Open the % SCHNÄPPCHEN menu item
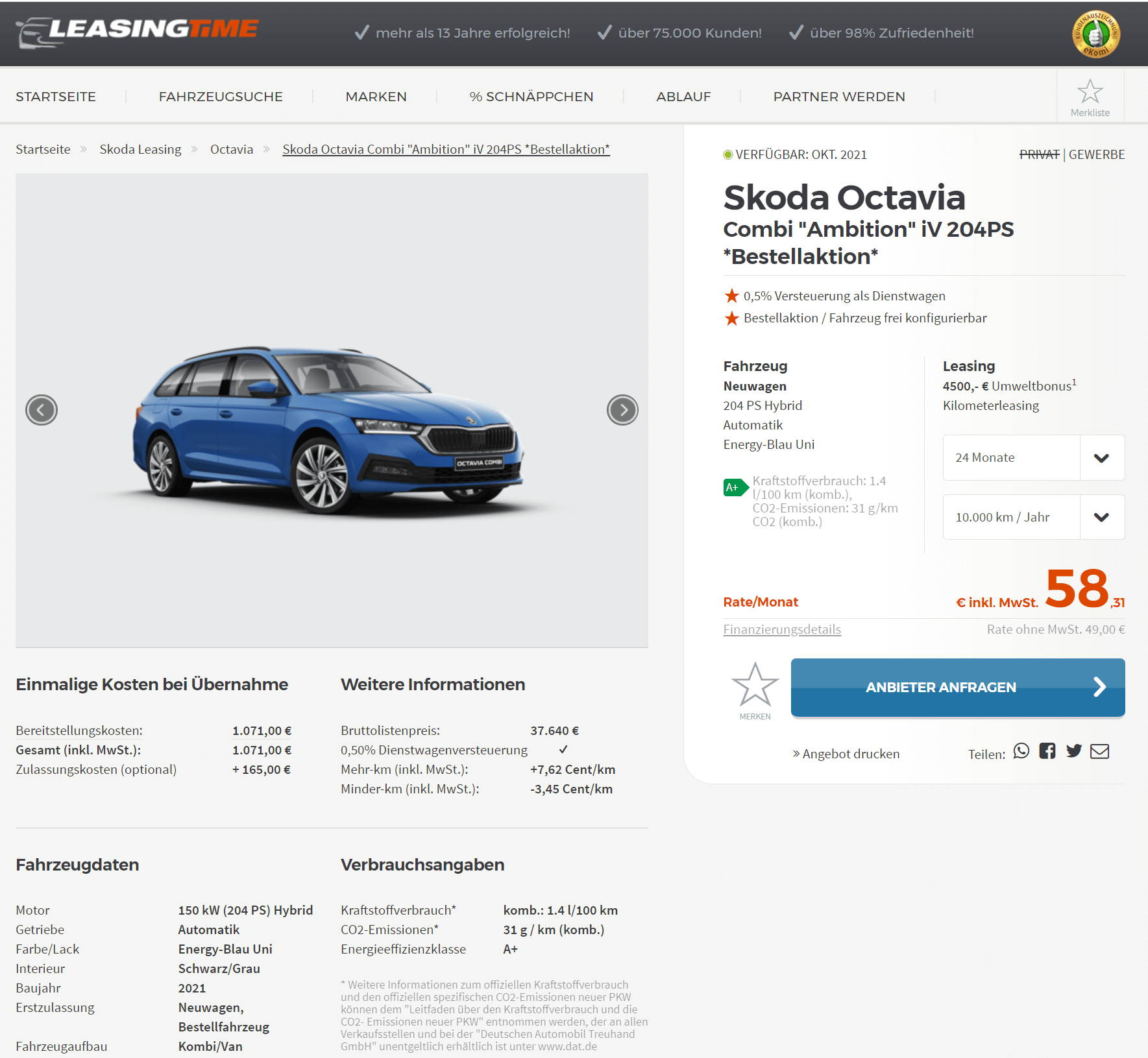The image size is (1148, 1058). (531, 97)
